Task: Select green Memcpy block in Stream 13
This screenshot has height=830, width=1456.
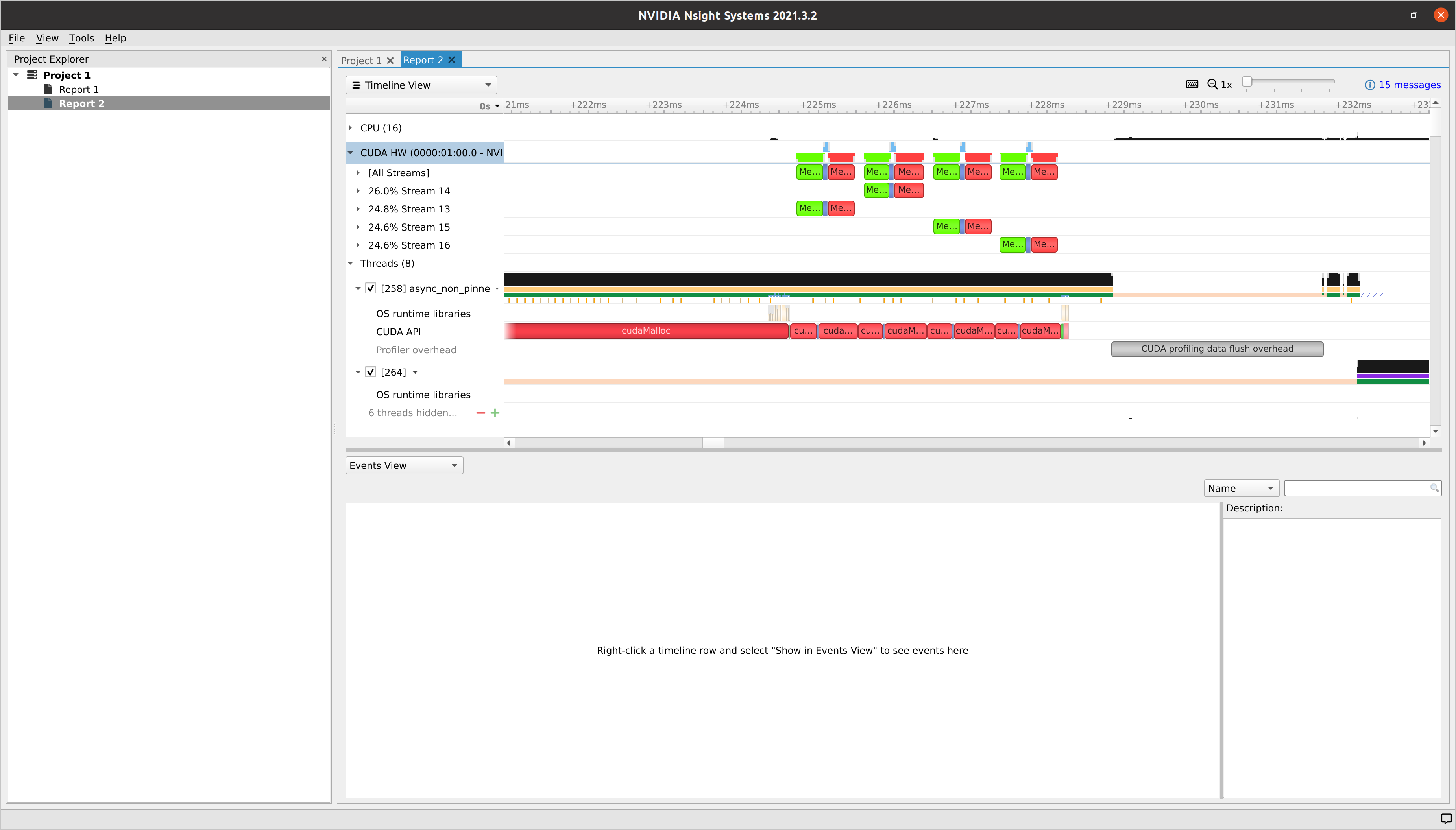Action: (809, 208)
